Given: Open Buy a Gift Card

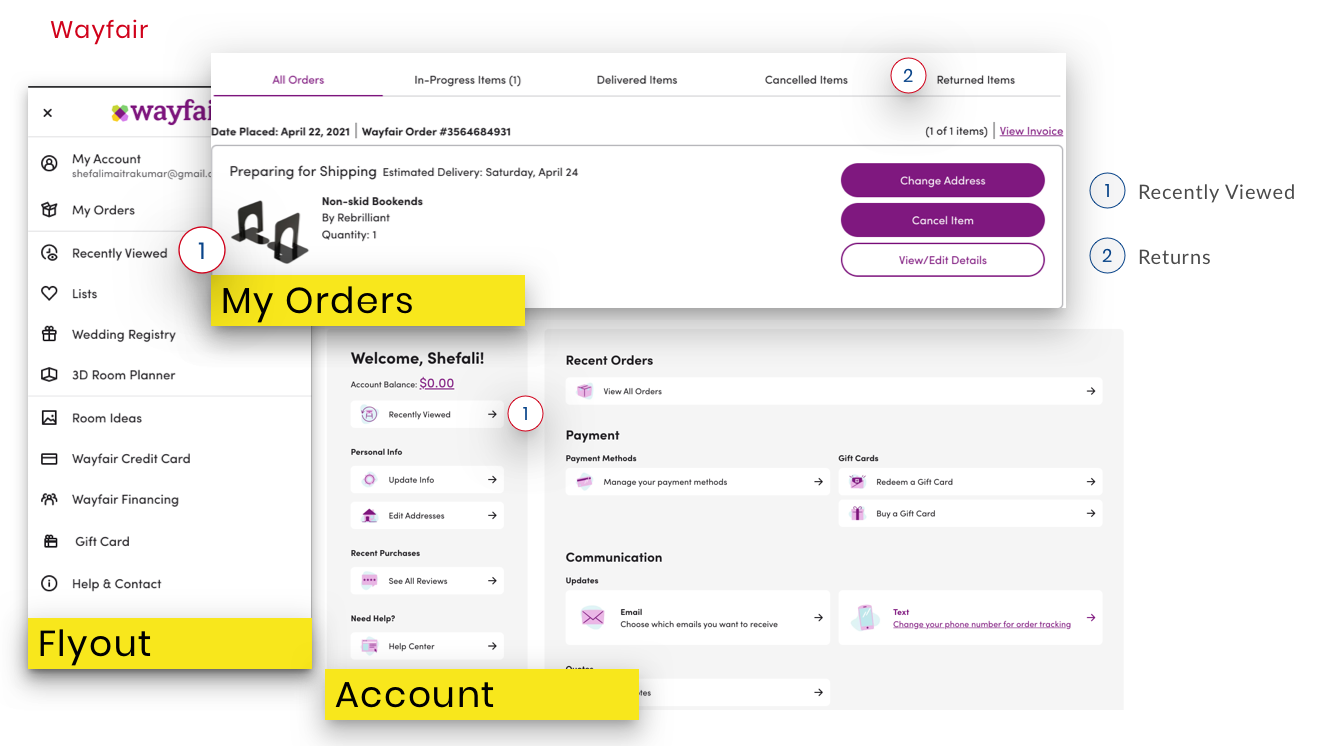Looking at the screenshot, I should (x=970, y=514).
